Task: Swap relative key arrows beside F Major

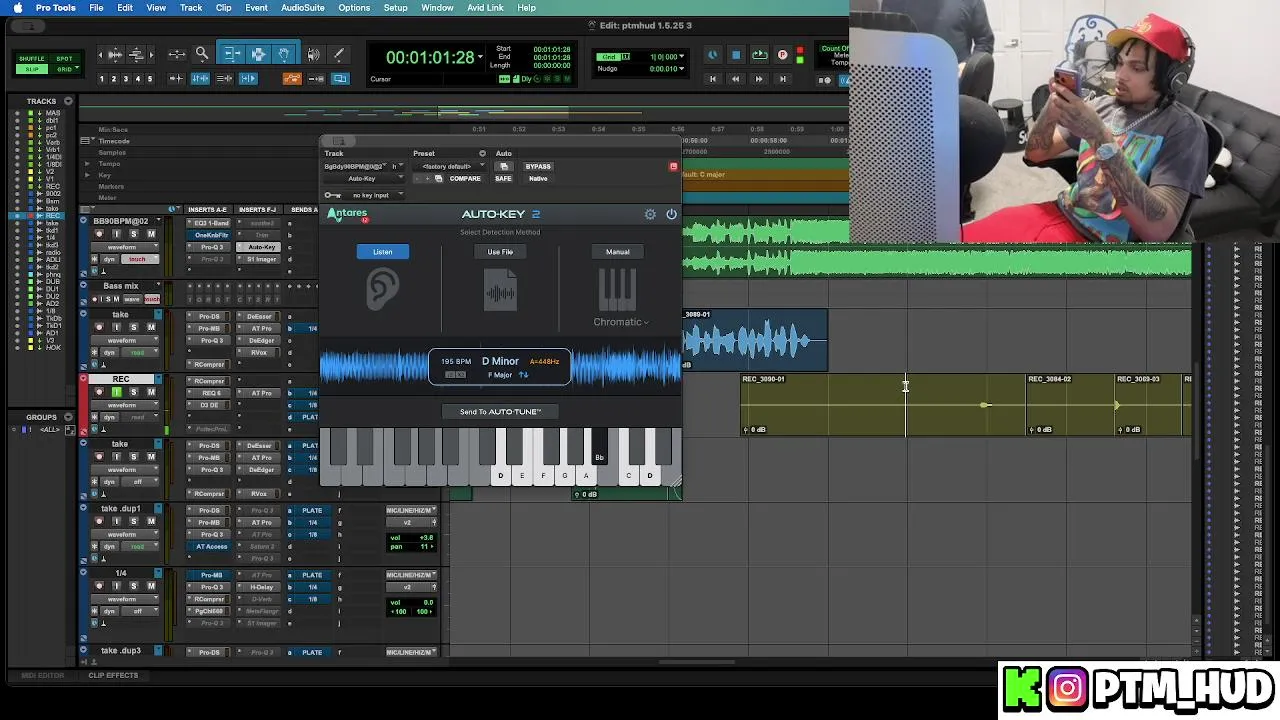Action: coord(523,375)
